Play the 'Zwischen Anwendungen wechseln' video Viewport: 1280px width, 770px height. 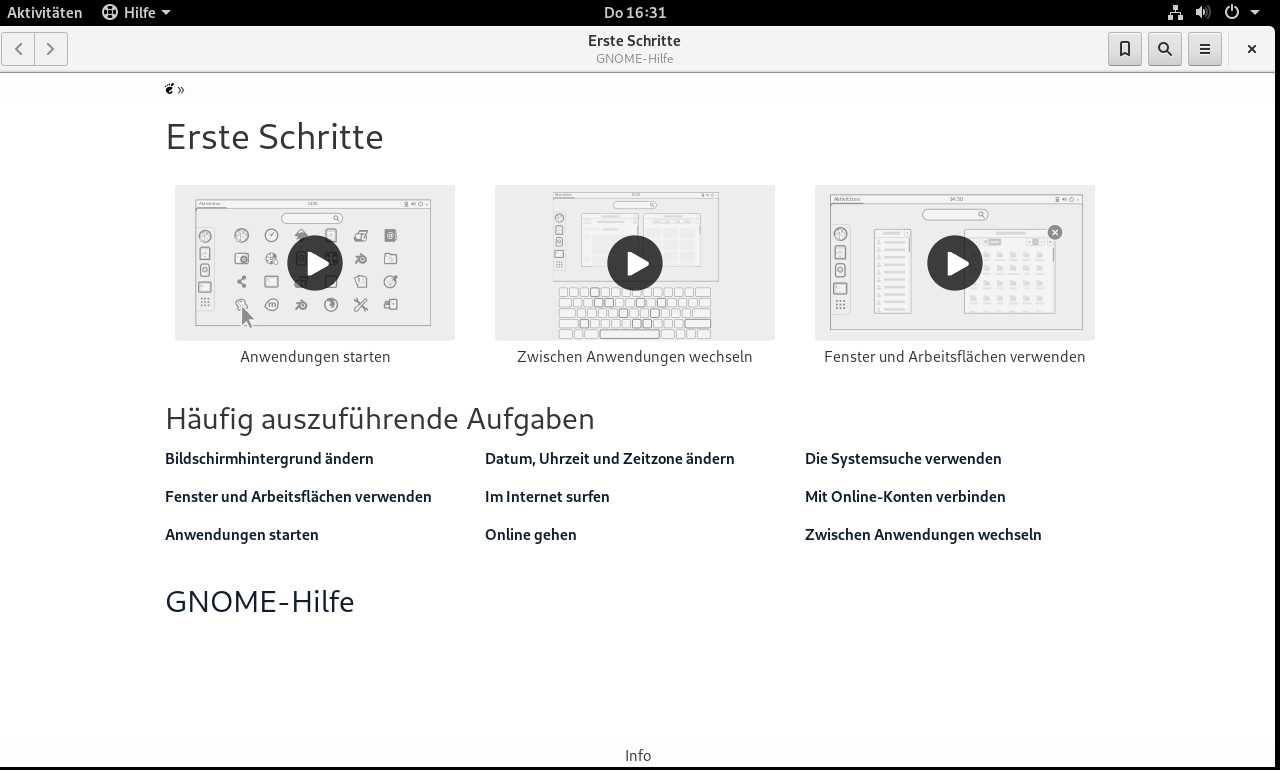click(635, 263)
